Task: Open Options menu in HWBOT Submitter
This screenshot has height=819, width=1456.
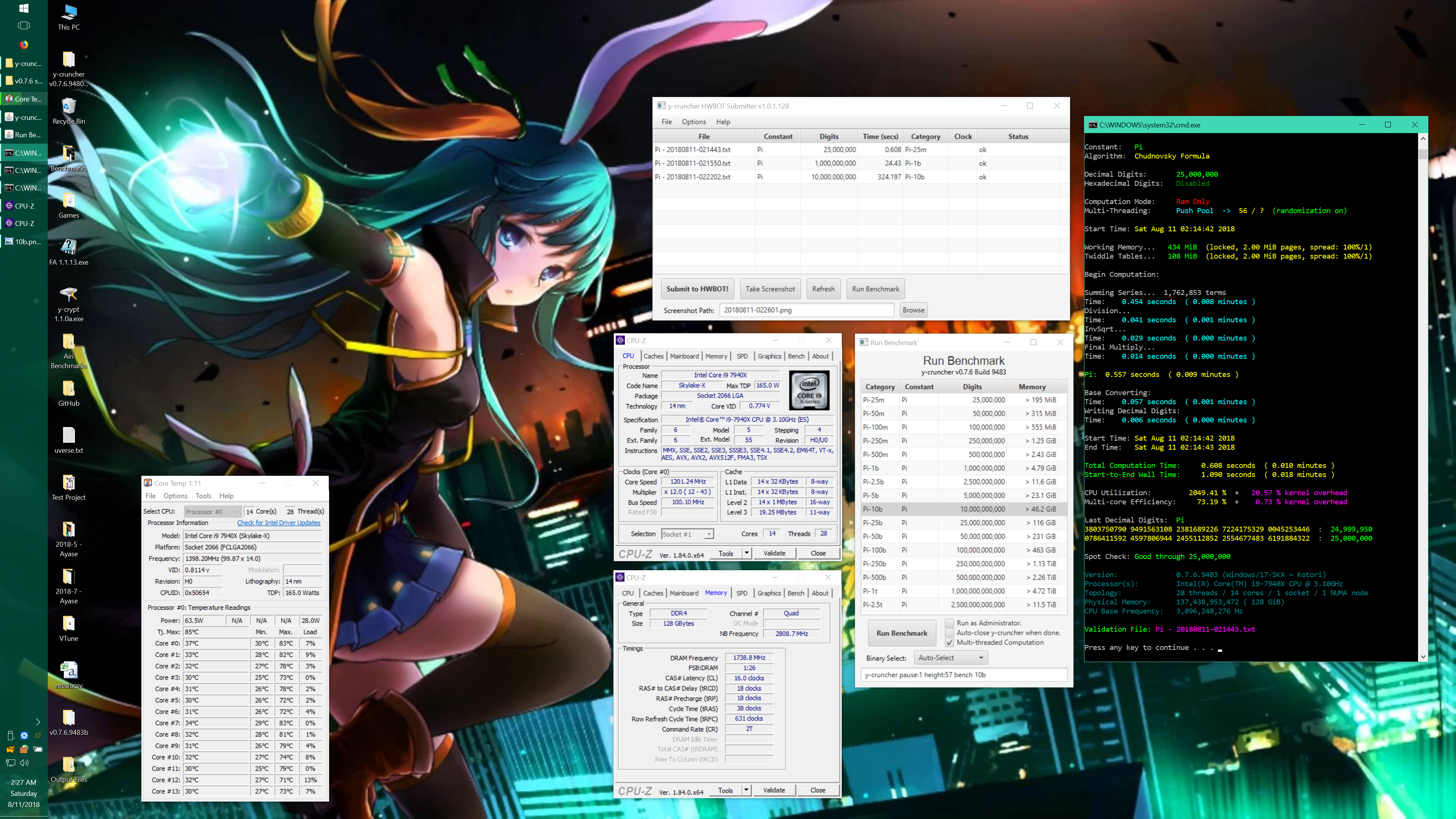Action: coord(693,121)
